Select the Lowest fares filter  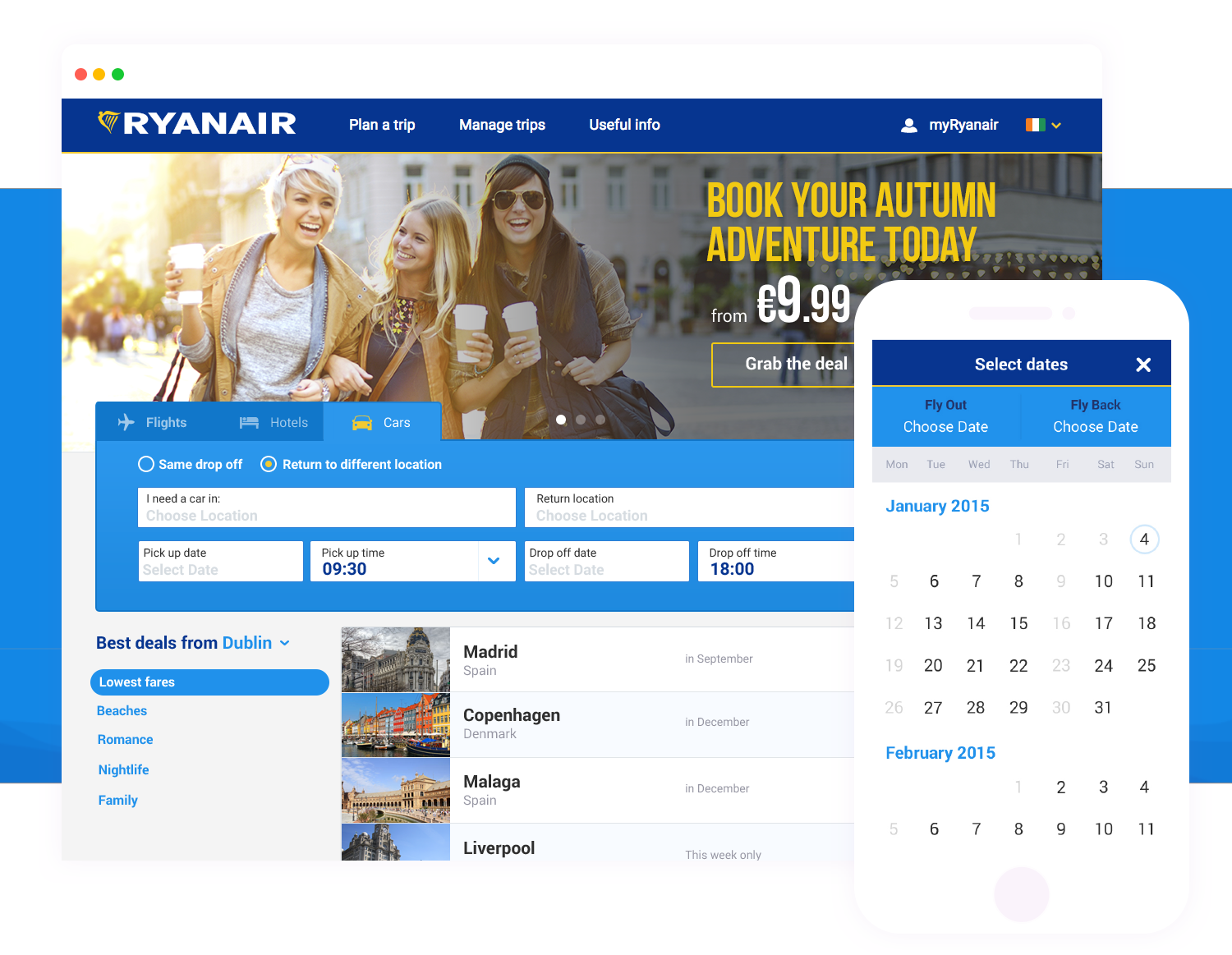coord(209,682)
